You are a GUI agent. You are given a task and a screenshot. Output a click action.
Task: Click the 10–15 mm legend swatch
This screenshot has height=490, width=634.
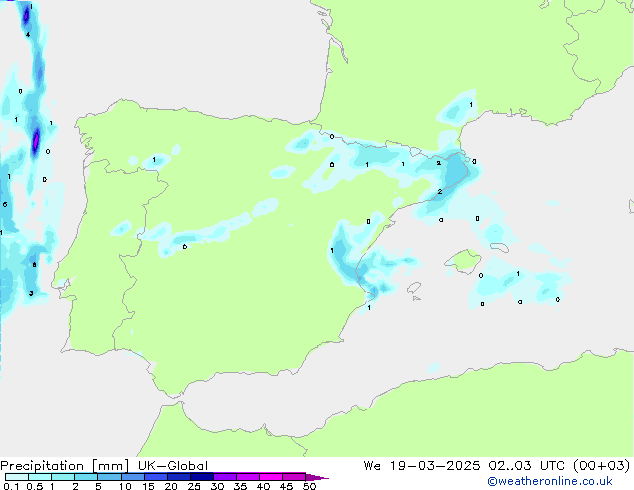132,477
